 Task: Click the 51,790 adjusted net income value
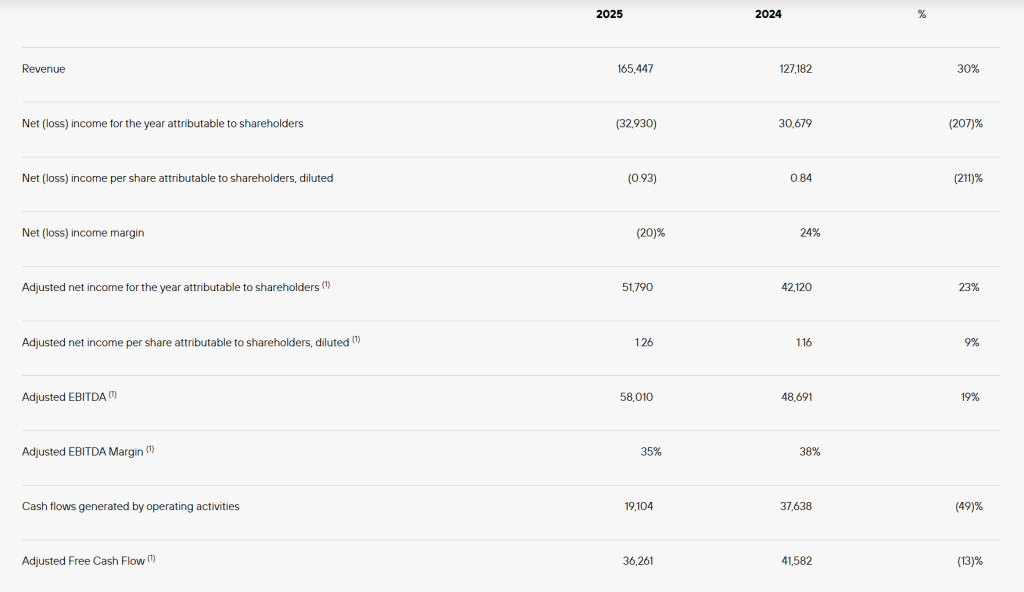pos(637,288)
